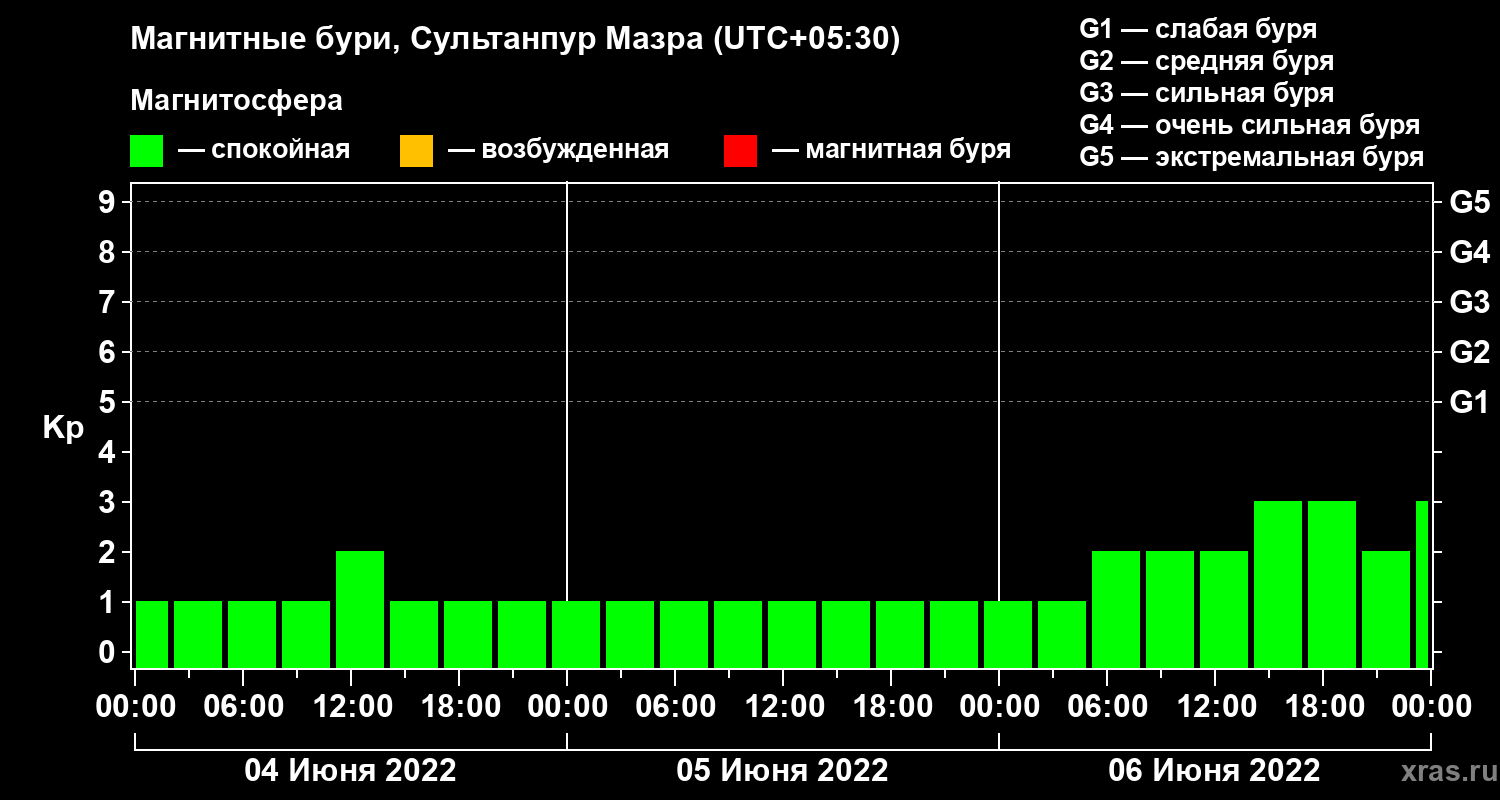This screenshot has width=1500, height=800.
Task: Click the right-axis label G4
Action: tap(1469, 252)
